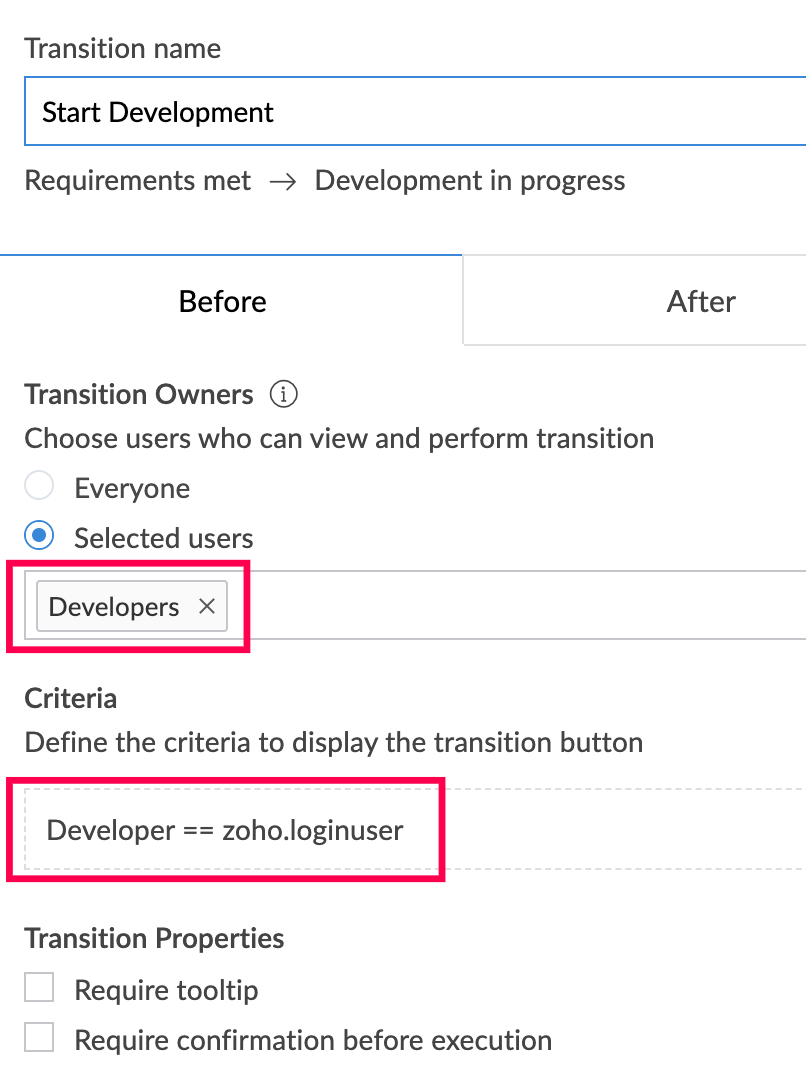The width and height of the screenshot is (806, 1084).
Task: Click the Define the criteria description text
Action: [333, 743]
